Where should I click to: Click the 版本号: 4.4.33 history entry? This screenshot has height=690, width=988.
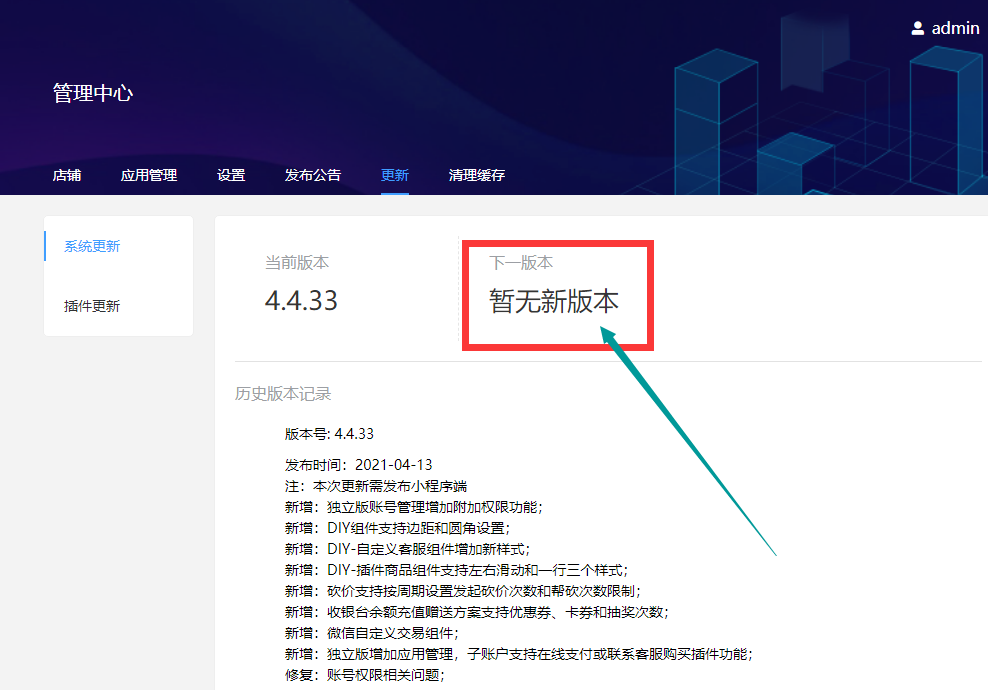coord(329,434)
